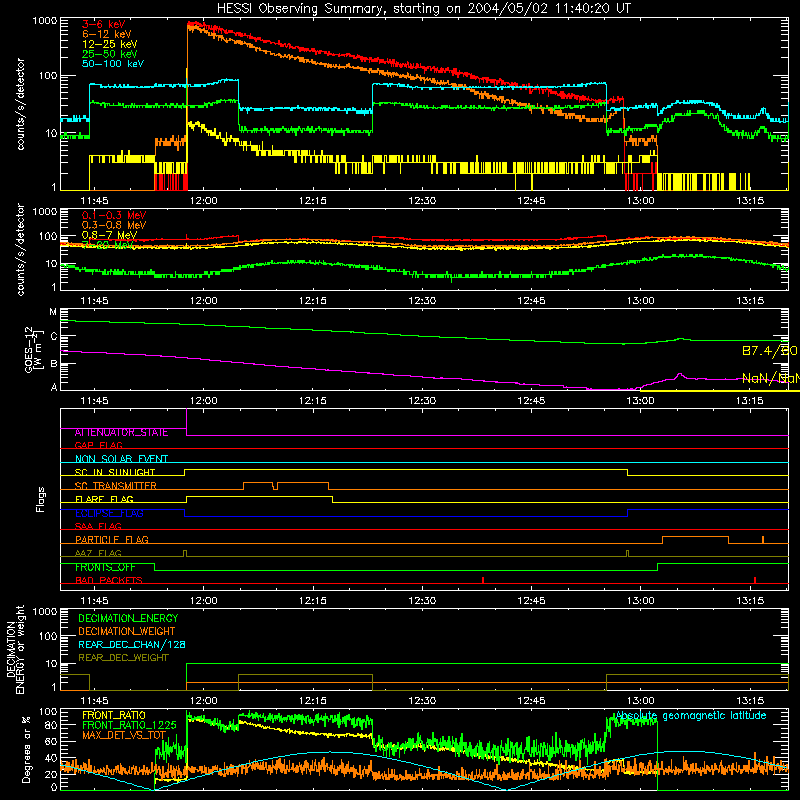
Task: Select the orange '6-12 keV' legend label
Action: coord(107,34)
